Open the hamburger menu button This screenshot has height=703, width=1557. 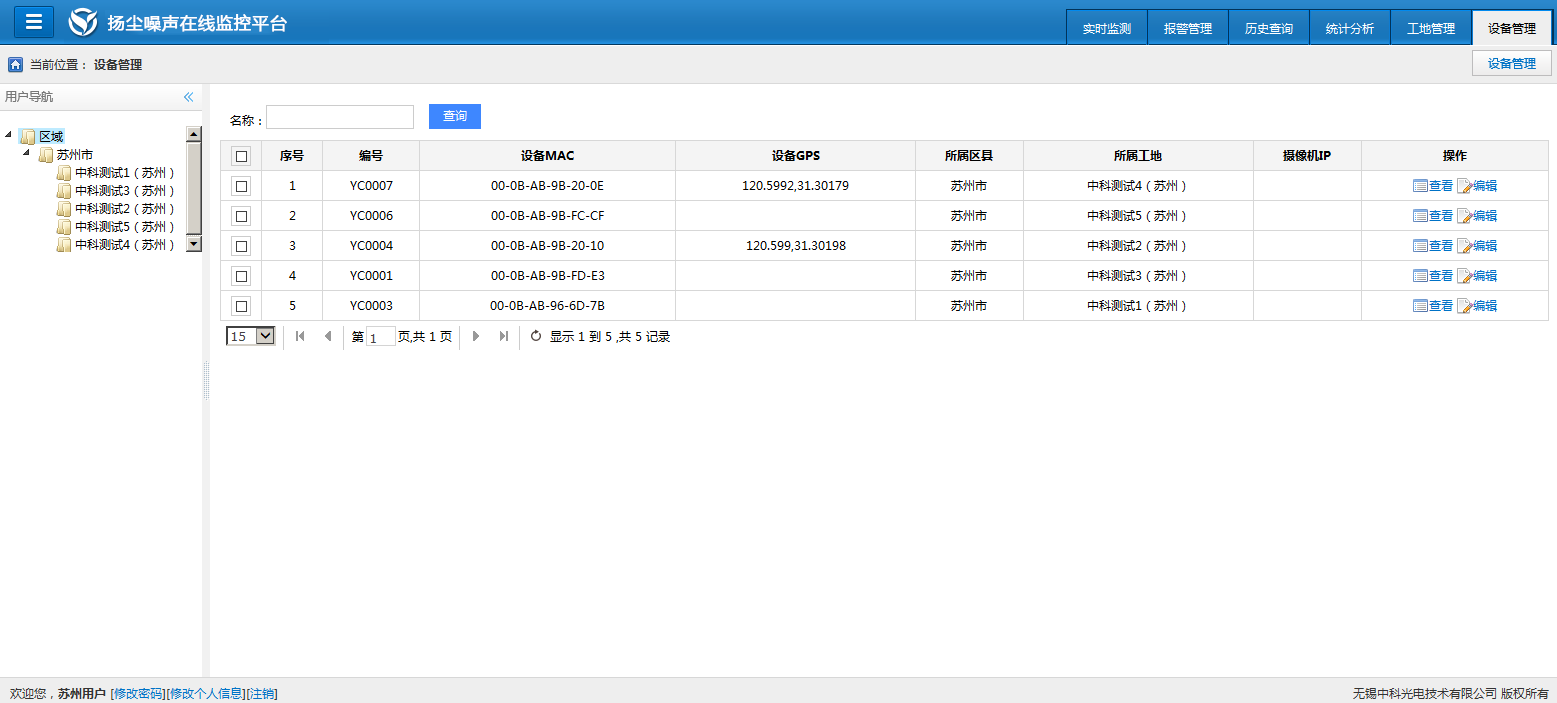33,22
